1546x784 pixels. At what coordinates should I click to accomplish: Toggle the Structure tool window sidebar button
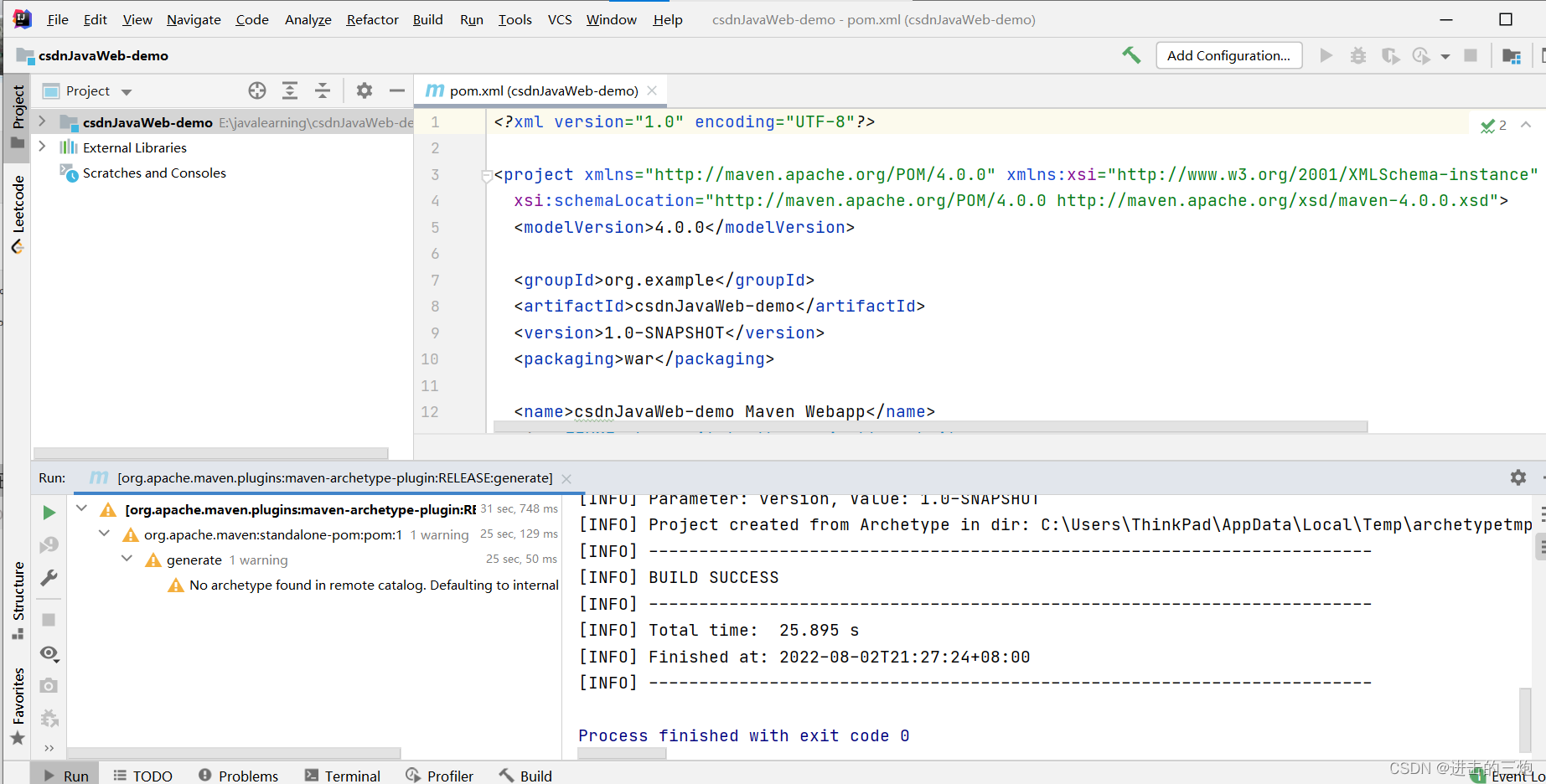[x=18, y=601]
